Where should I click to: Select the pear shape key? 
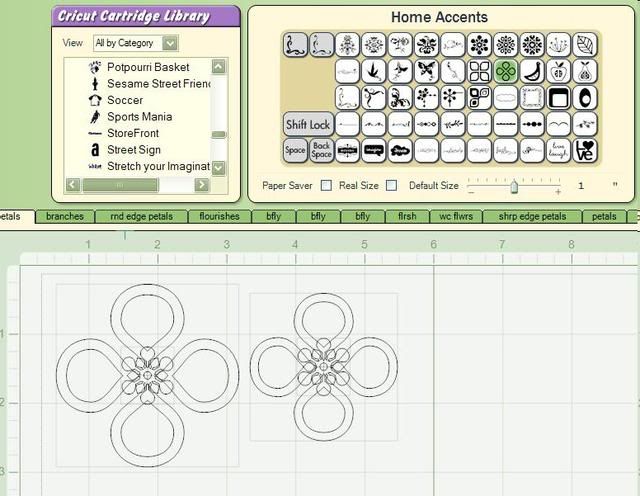pos(585,71)
